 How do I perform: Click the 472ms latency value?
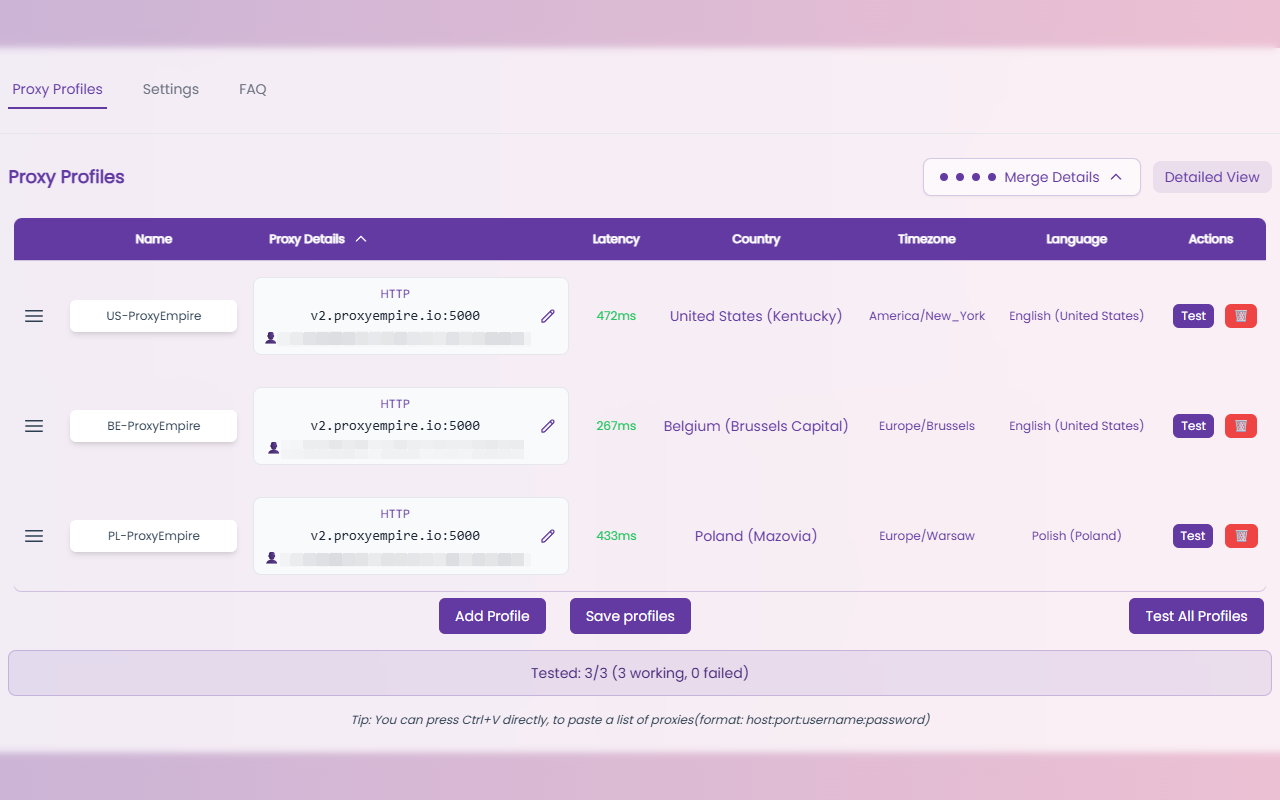point(616,316)
